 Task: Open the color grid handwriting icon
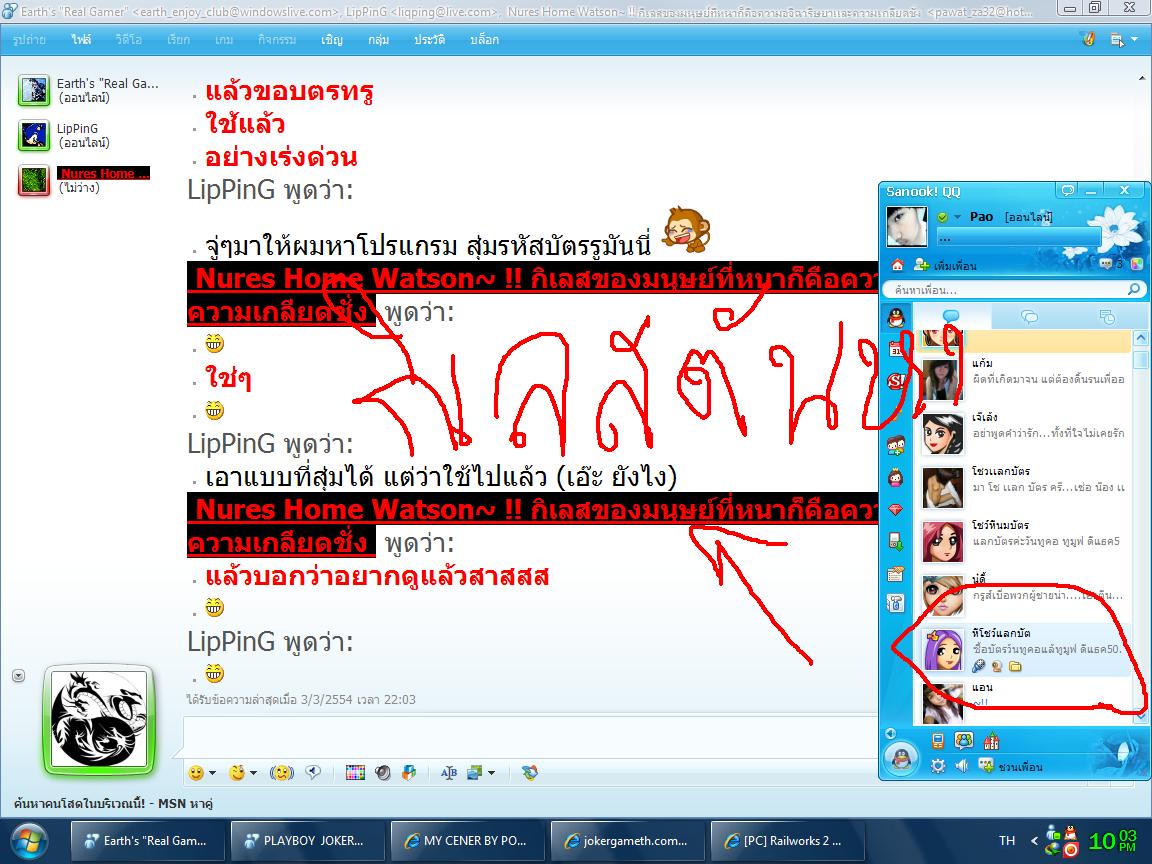(x=355, y=773)
